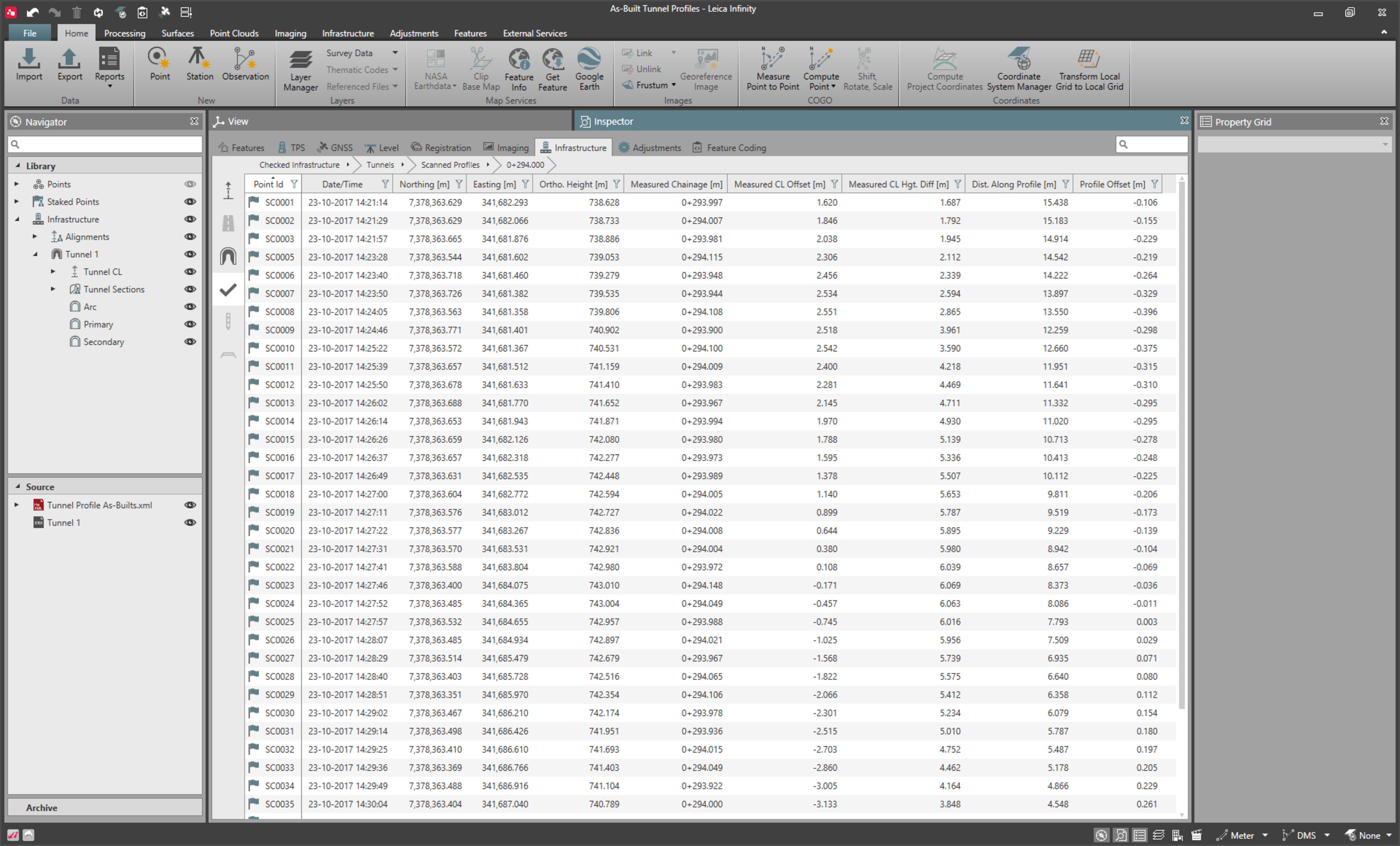This screenshot has height=846, width=1400.
Task: Open the TPS inspector tab
Action: pyautogui.click(x=291, y=148)
